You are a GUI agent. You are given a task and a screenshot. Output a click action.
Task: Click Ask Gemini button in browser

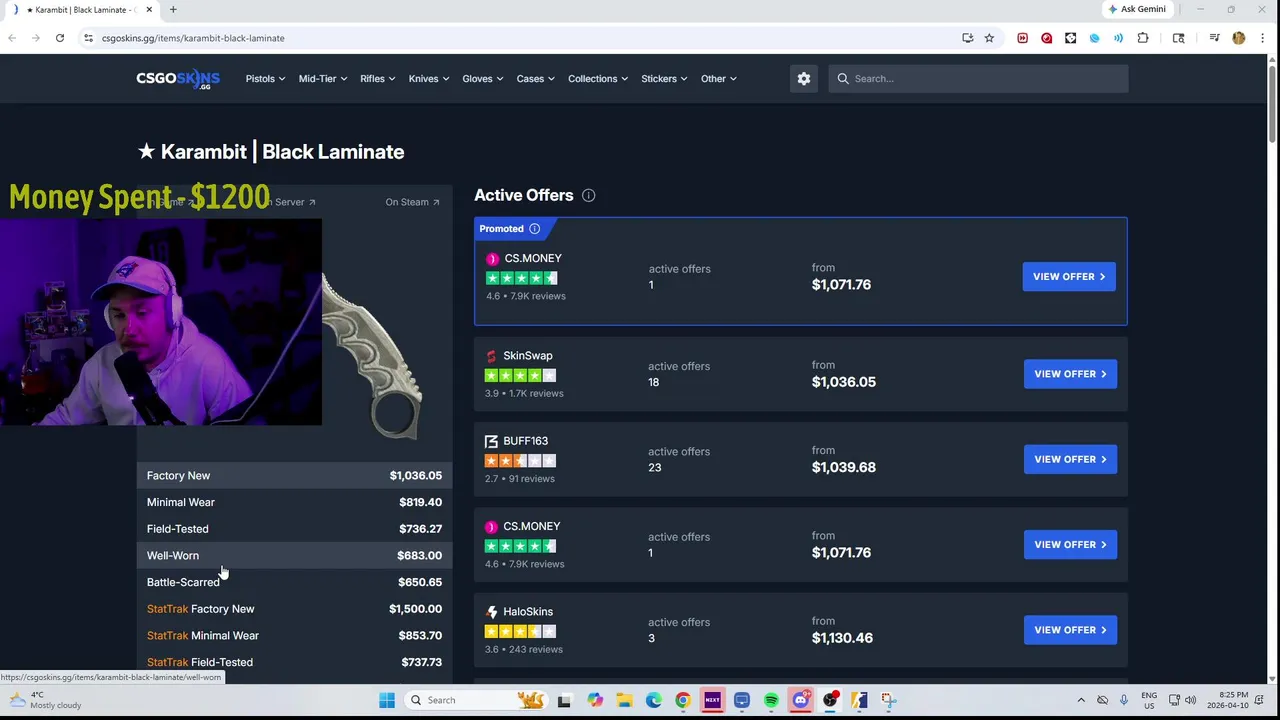[x=1136, y=9]
